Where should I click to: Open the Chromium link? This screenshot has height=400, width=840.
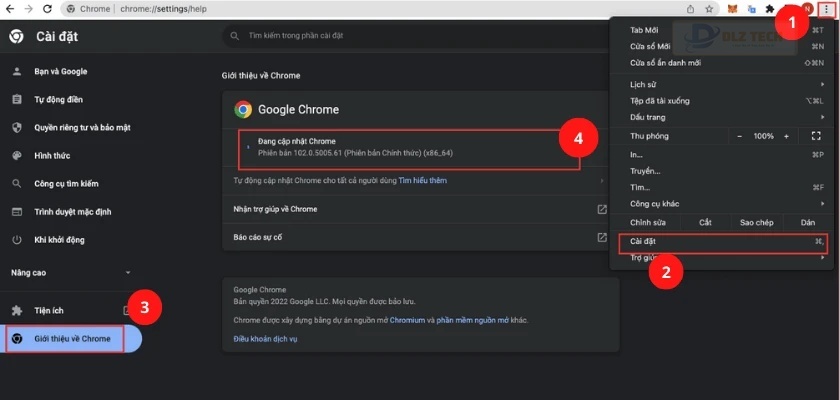(407, 320)
